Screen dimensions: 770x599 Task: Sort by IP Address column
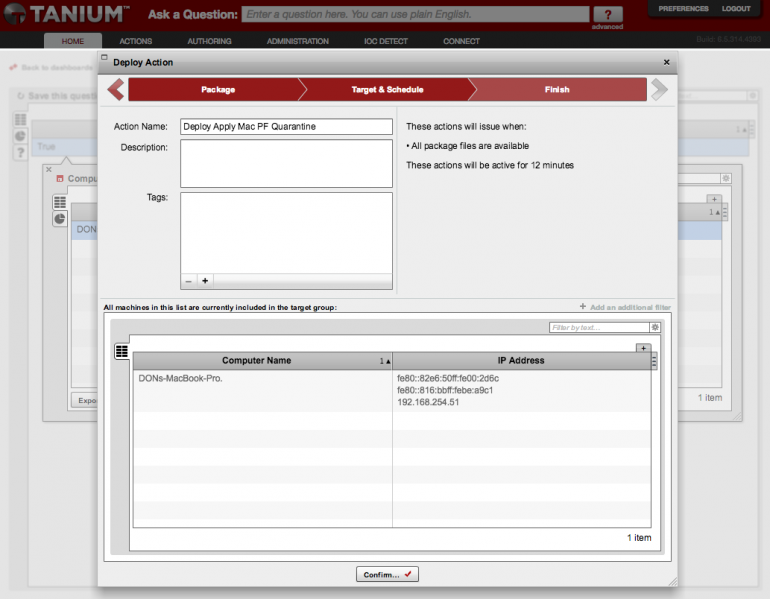(x=522, y=360)
